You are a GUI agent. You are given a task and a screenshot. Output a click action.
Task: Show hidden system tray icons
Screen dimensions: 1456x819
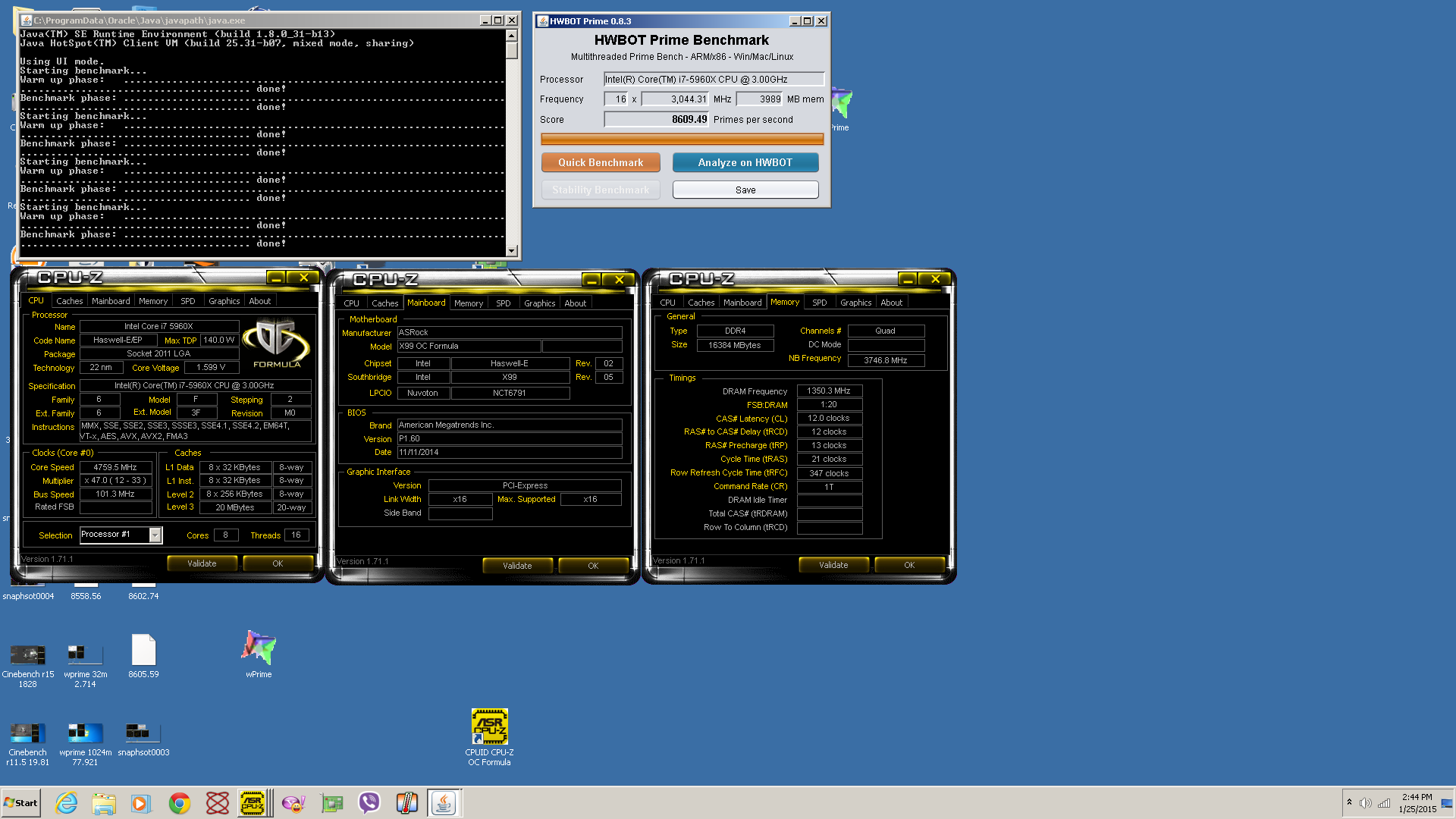pos(1349,802)
